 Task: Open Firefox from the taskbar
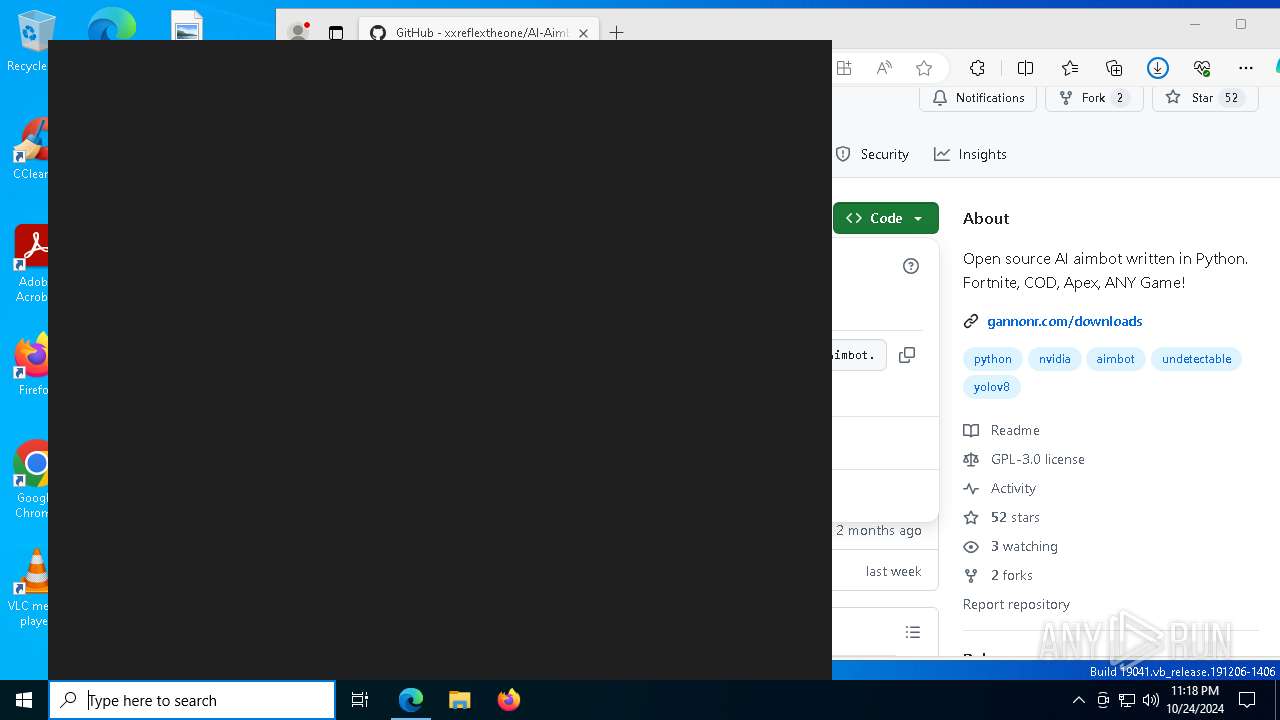[x=508, y=700]
